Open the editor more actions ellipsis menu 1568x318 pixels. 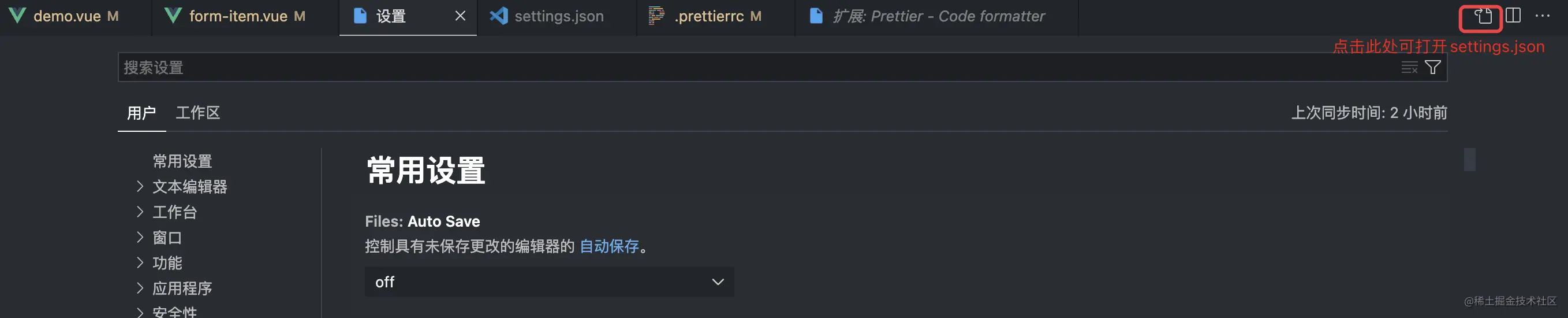click(1543, 16)
